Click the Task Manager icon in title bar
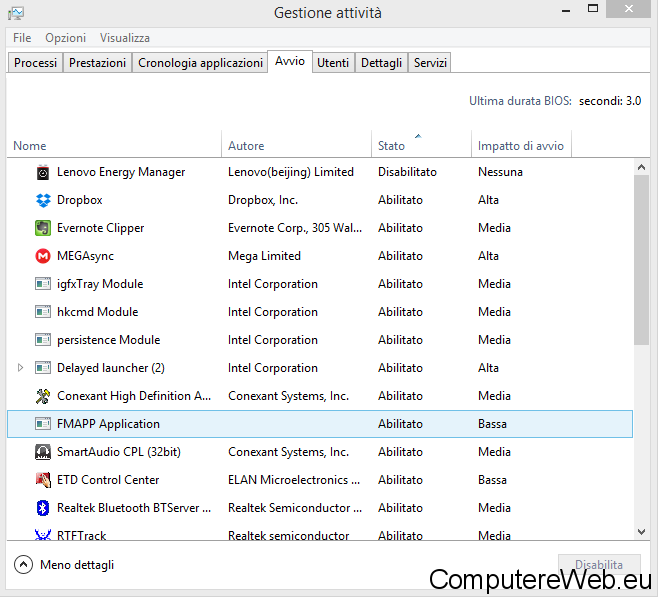The width and height of the screenshot is (658, 599). click(x=16, y=13)
